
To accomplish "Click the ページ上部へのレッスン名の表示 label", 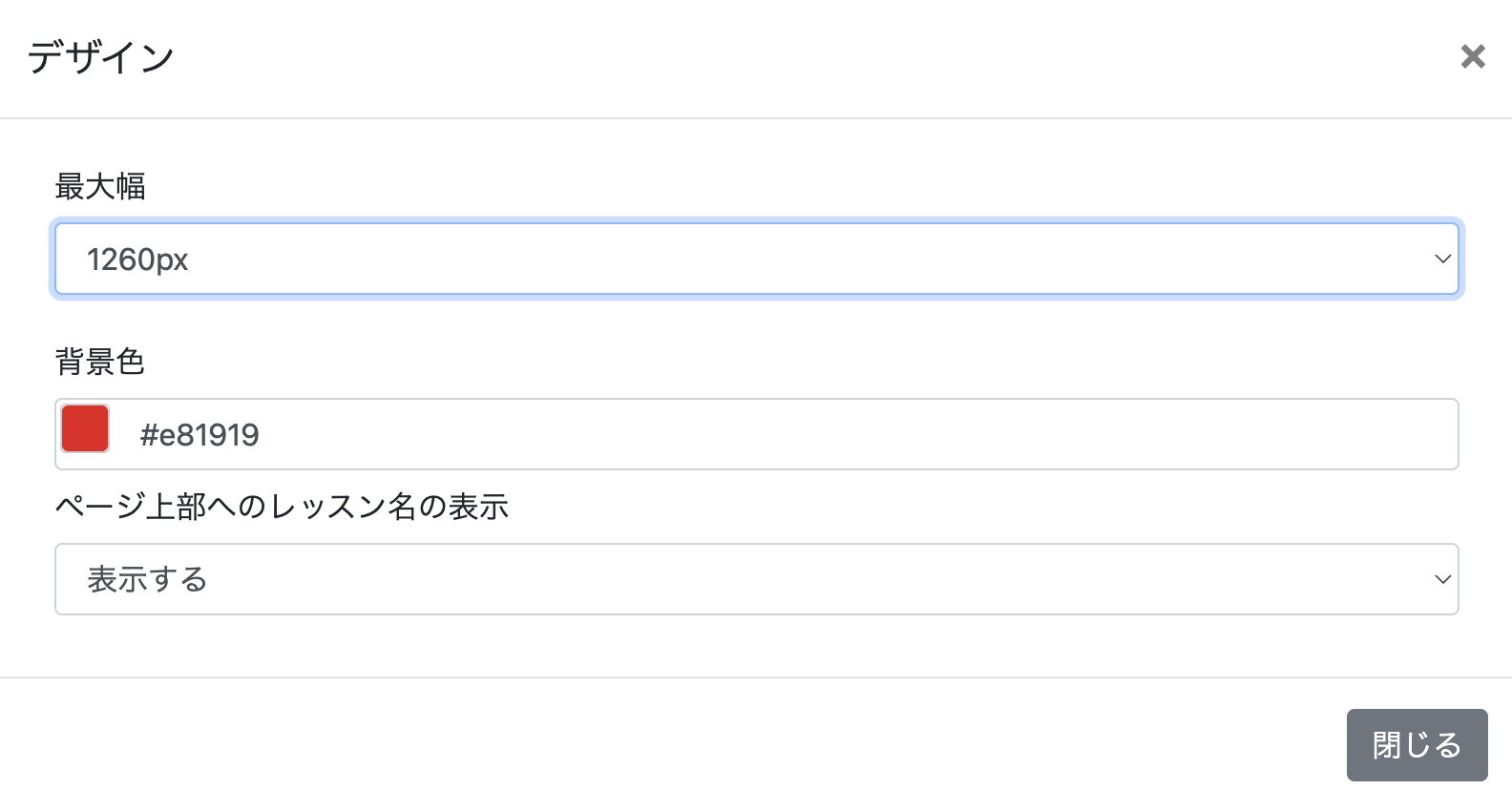I will pyautogui.click(x=282, y=507).
